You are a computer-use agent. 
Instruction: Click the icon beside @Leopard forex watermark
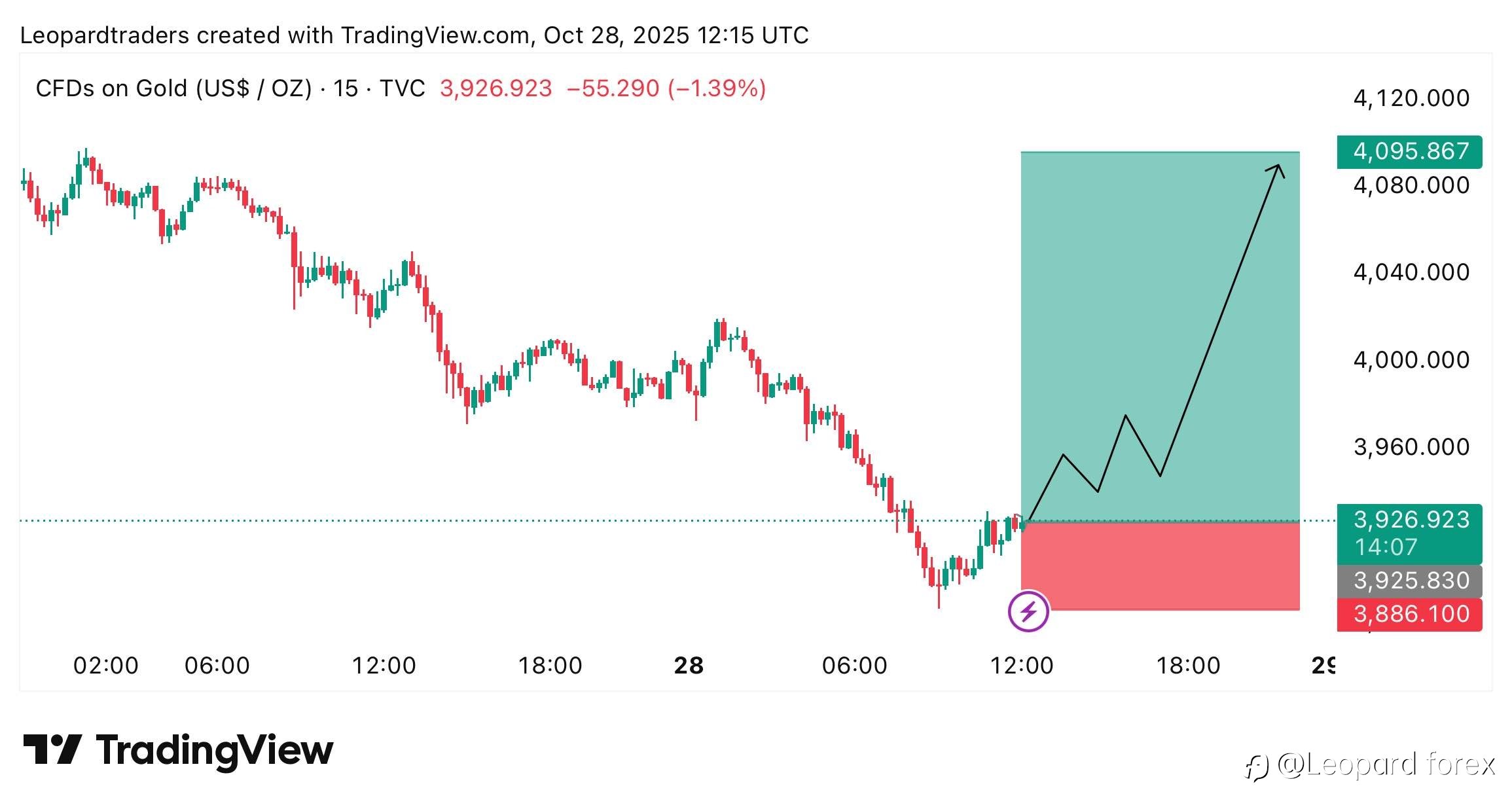coord(1256,766)
